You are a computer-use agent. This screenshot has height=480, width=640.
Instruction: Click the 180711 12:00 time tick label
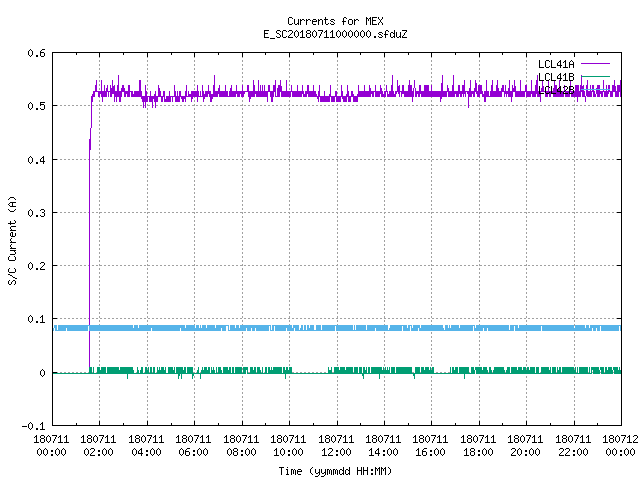pos(336,446)
